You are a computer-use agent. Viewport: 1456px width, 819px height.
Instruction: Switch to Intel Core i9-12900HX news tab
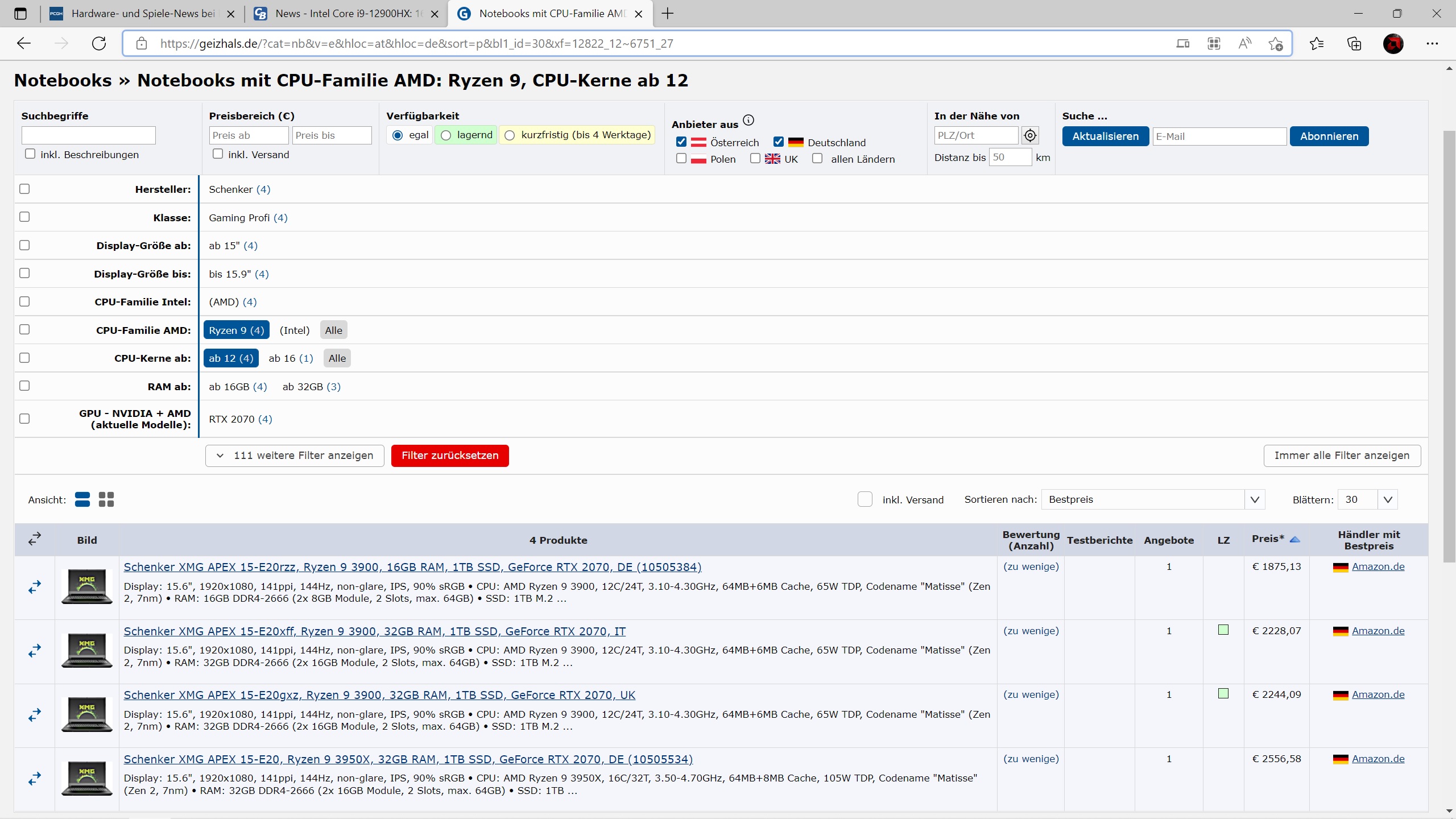(x=346, y=14)
